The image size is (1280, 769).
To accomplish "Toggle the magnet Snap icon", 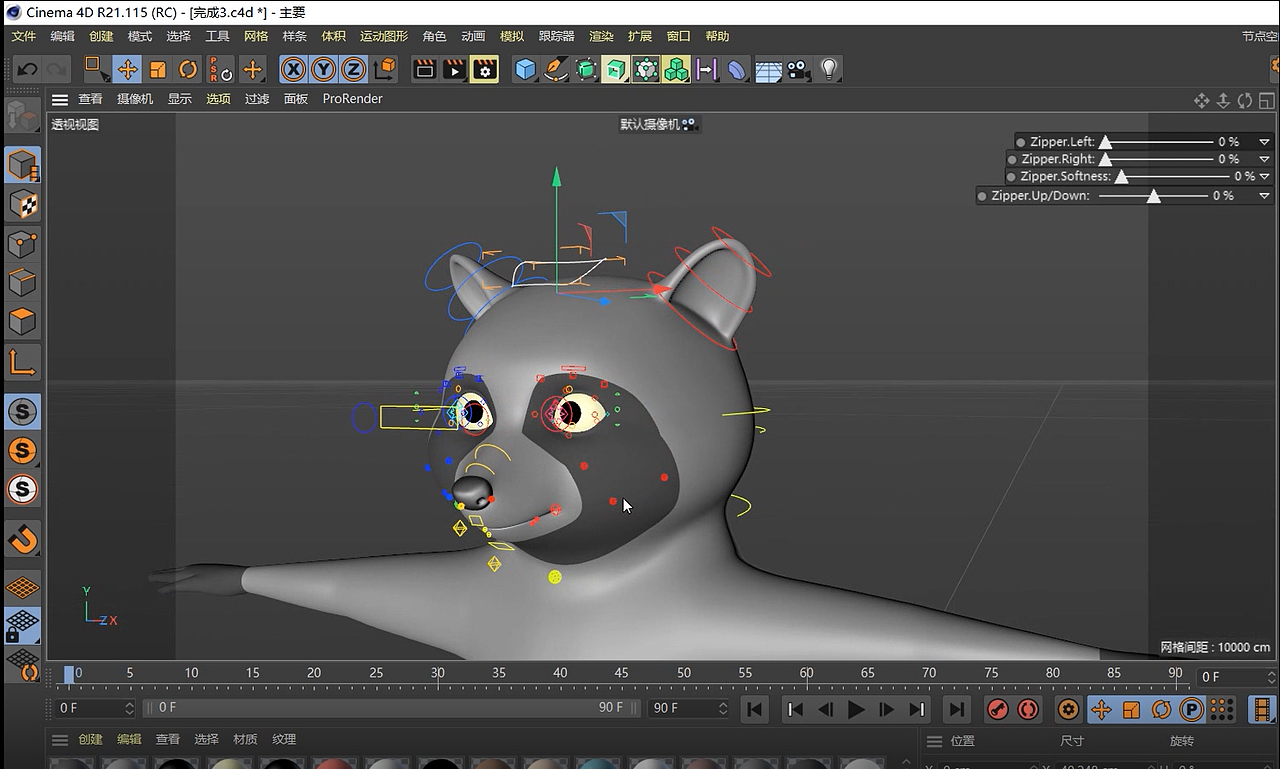I will [x=22, y=540].
